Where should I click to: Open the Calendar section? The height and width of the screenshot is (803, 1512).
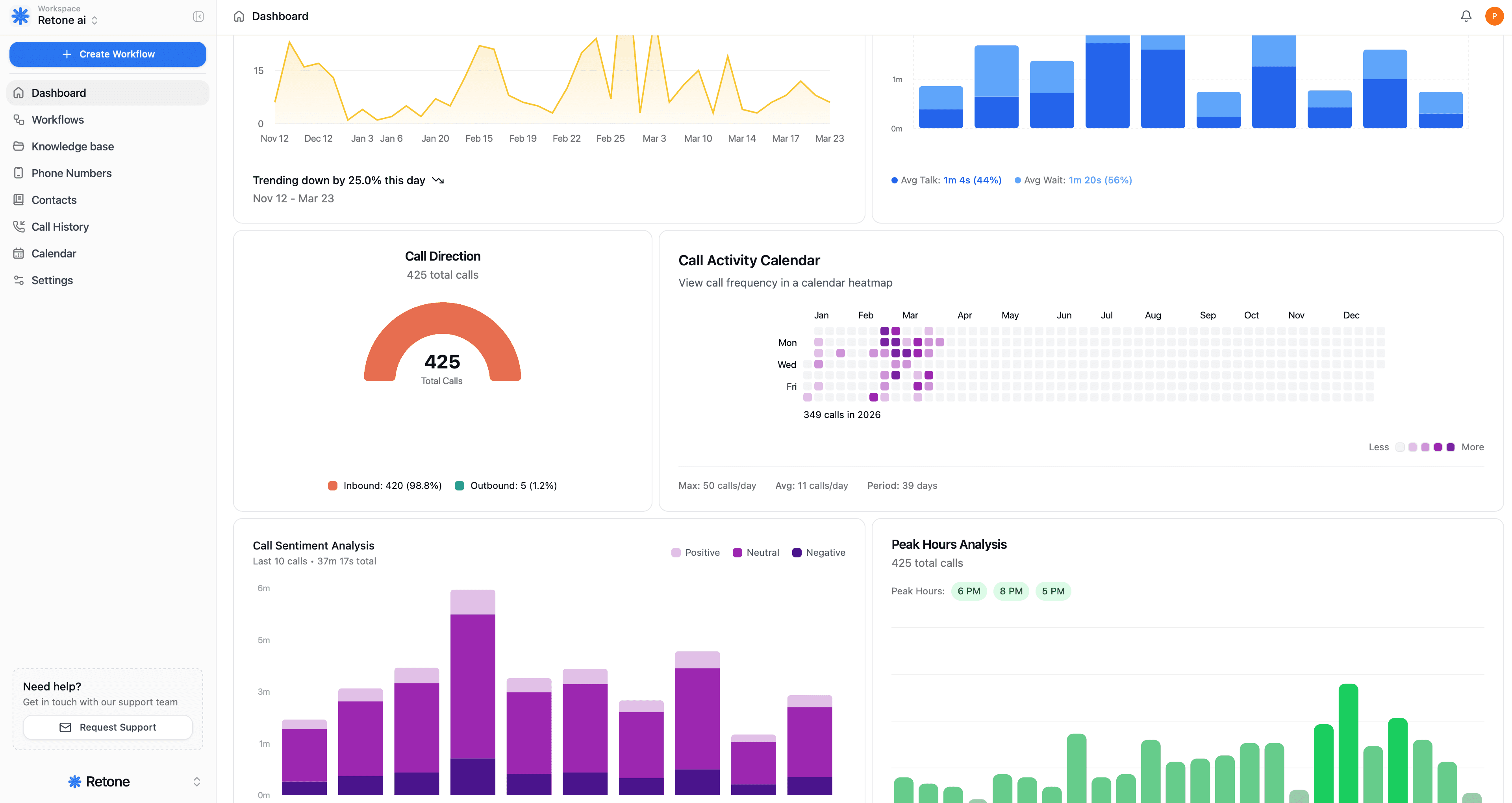click(x=54, y=253)
